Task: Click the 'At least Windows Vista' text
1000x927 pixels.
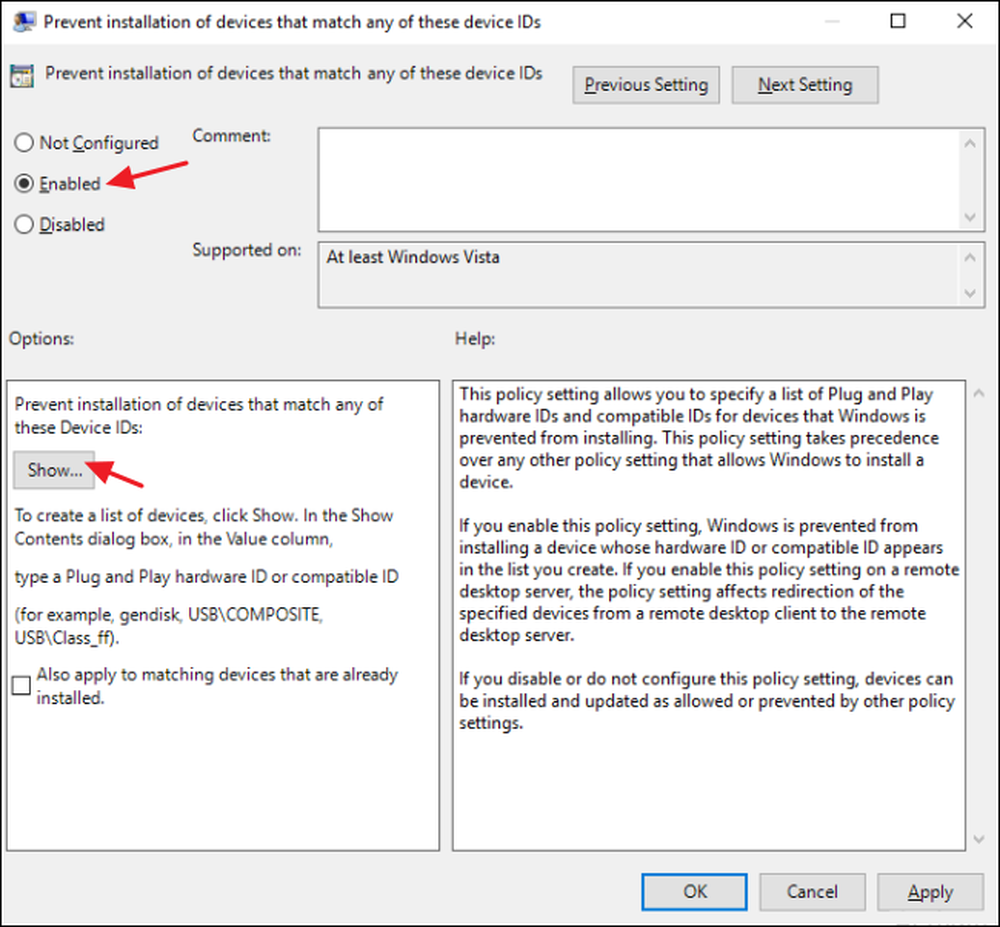Action: click(x=413, y=258)
